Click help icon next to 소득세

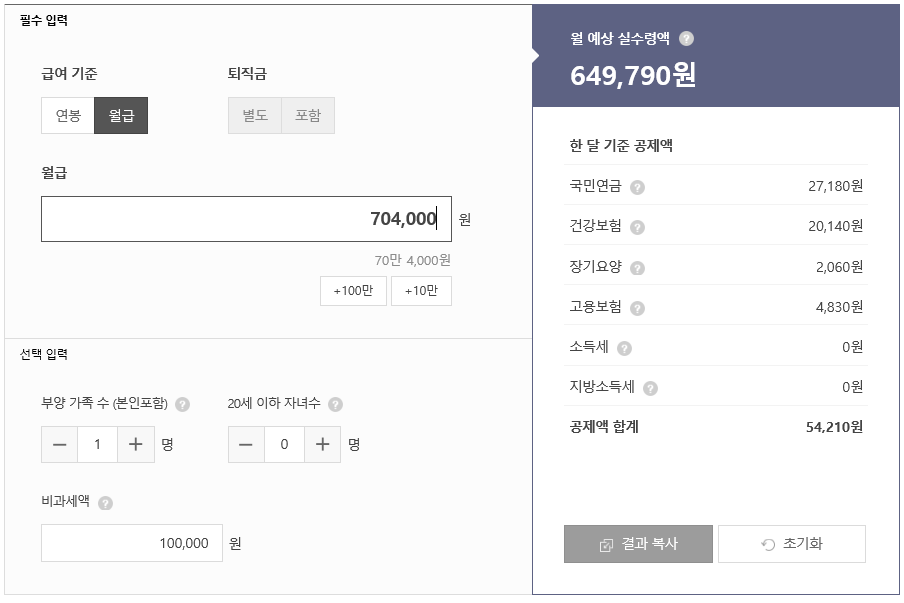point(624,348)
